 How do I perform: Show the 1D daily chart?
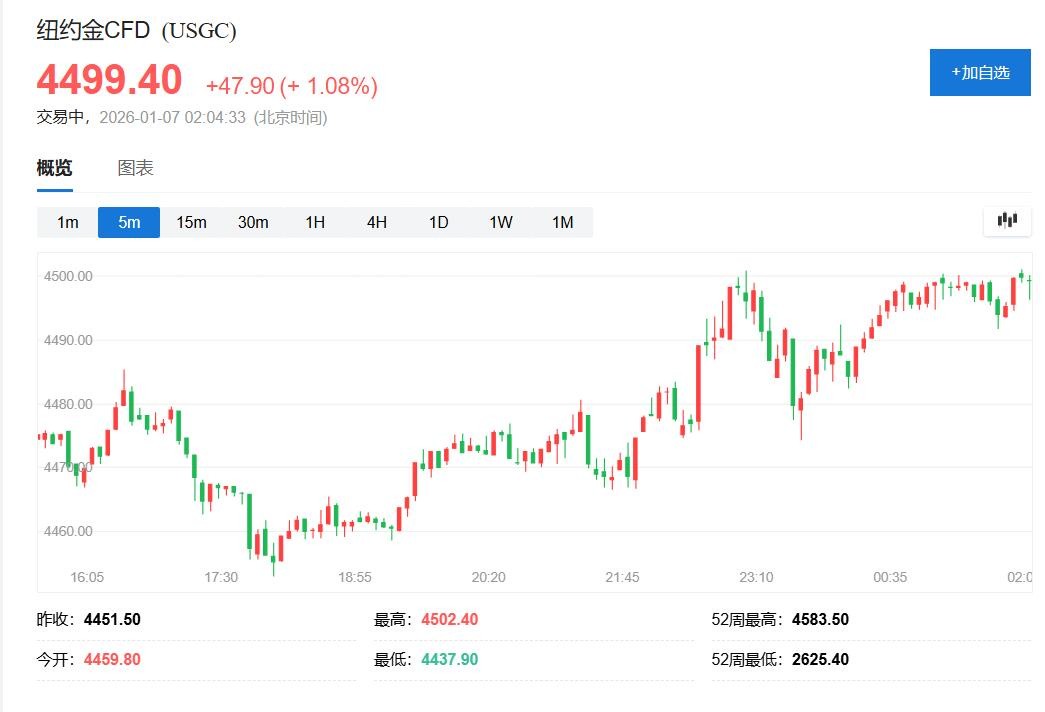(439, 222)
